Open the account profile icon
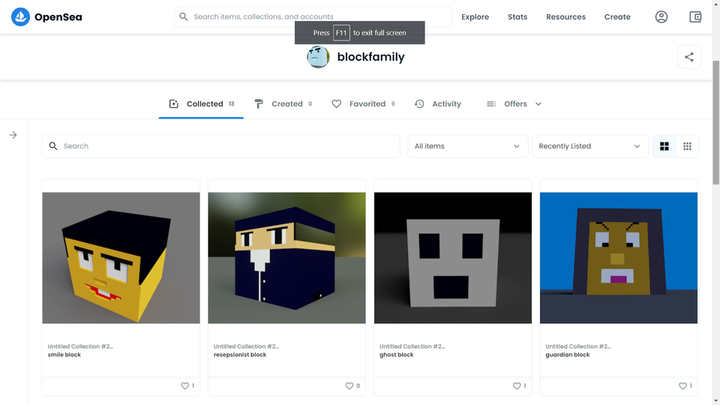Screen dimensions: 720x405 click(x=661, y=17)
